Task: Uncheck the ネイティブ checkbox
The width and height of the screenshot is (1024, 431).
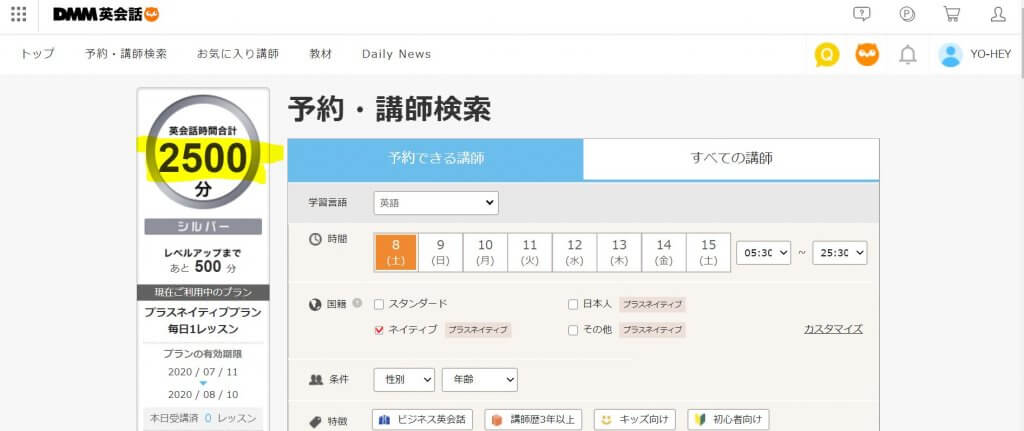Action: click(379, 330)
